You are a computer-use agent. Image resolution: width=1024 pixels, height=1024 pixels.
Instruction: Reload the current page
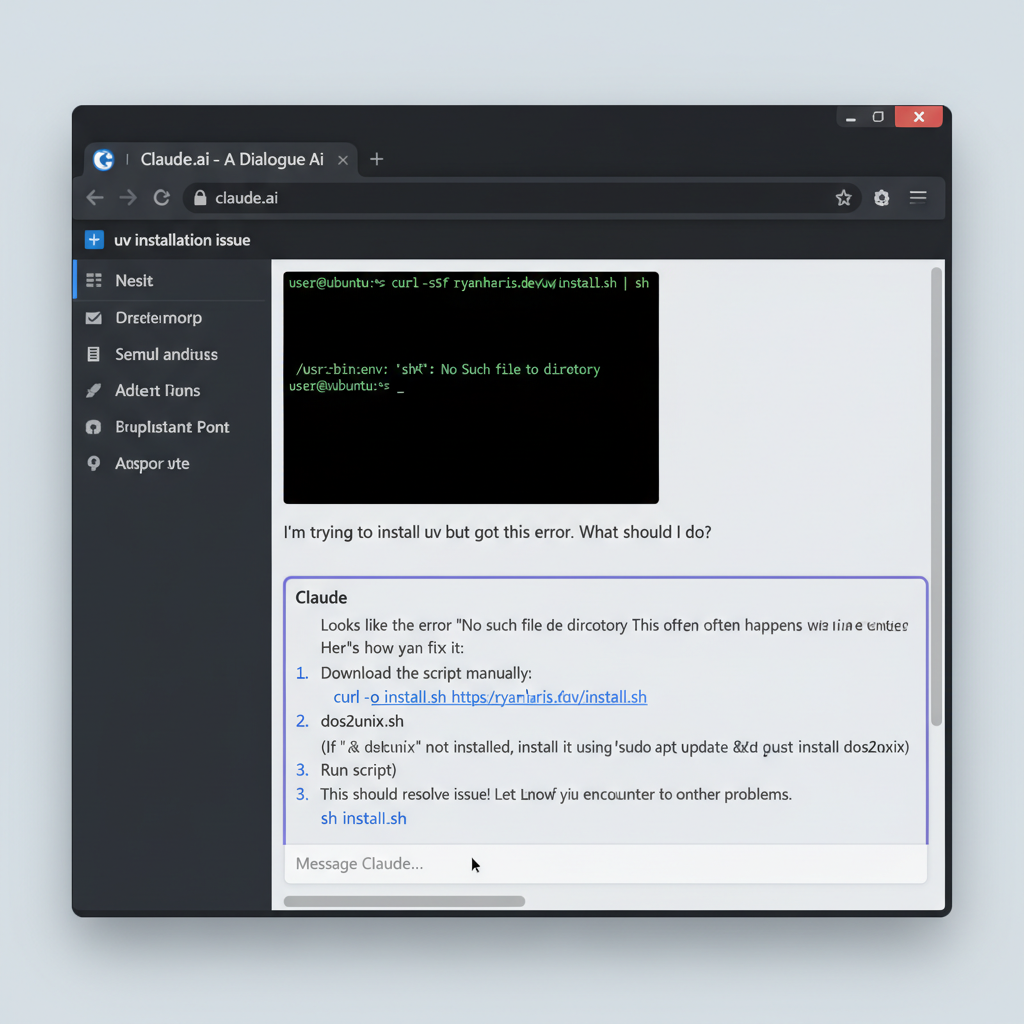[x=162, y=198]
